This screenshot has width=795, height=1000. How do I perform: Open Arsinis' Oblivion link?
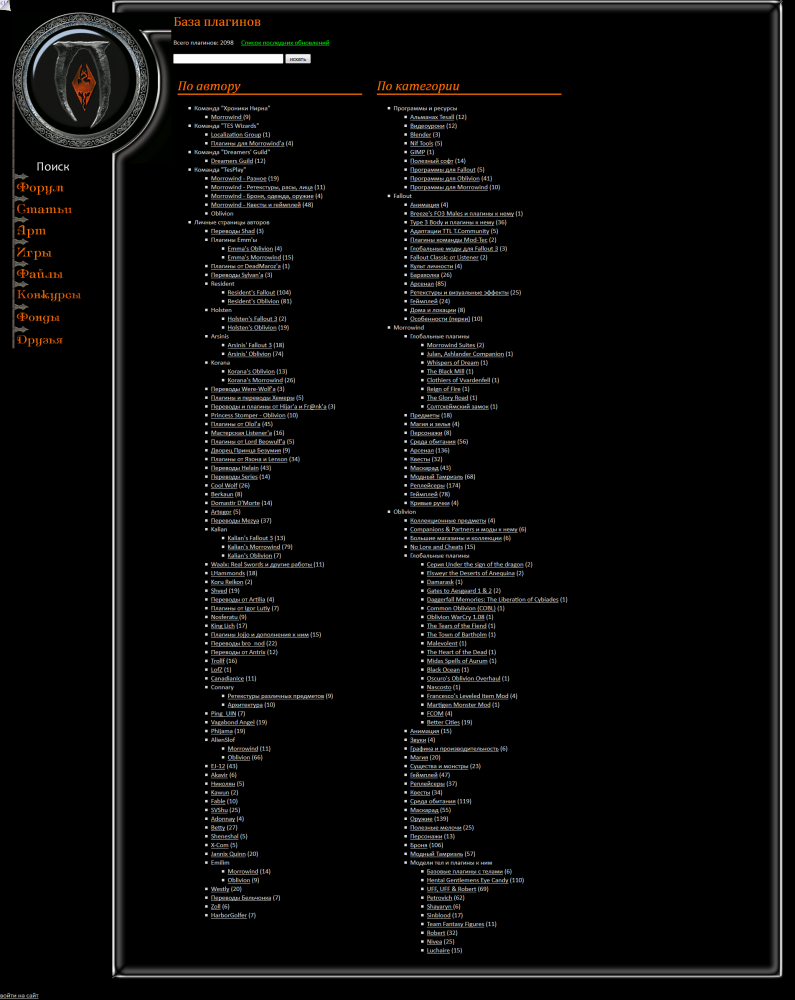pos(249,354)
